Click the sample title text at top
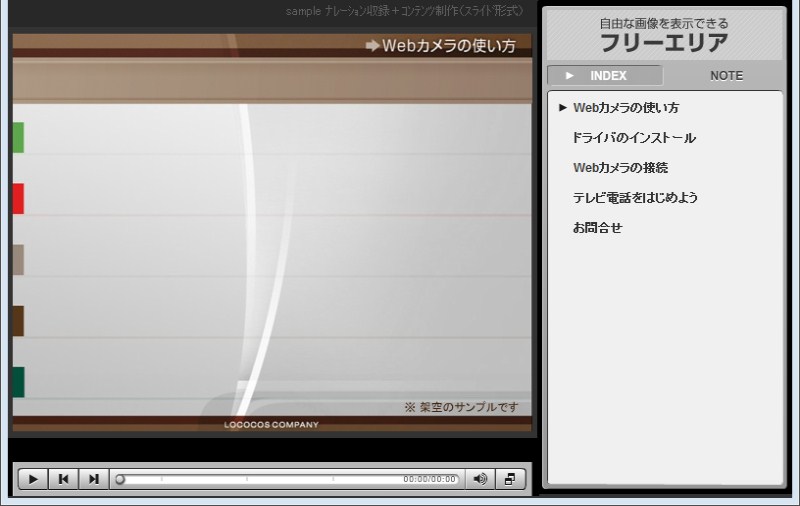This screenshot has width=800, height=506. [405, 11]
